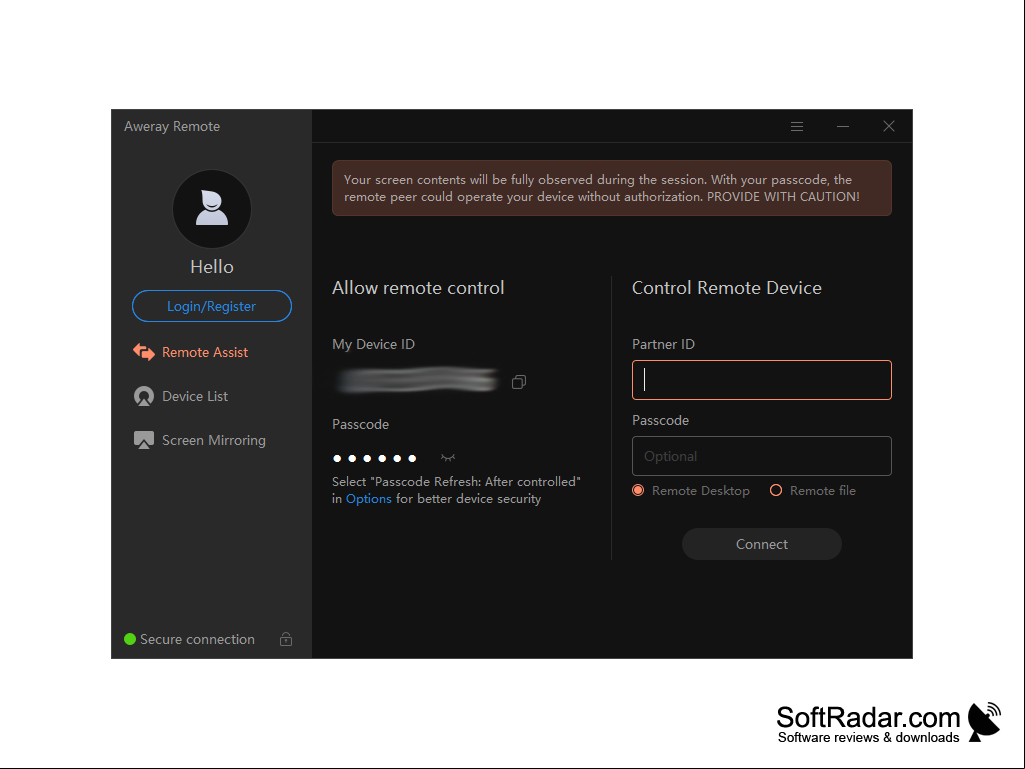Click the Aweray Remote title text
This screenshot has height=769, width=1025.
[x=172, y=126]
